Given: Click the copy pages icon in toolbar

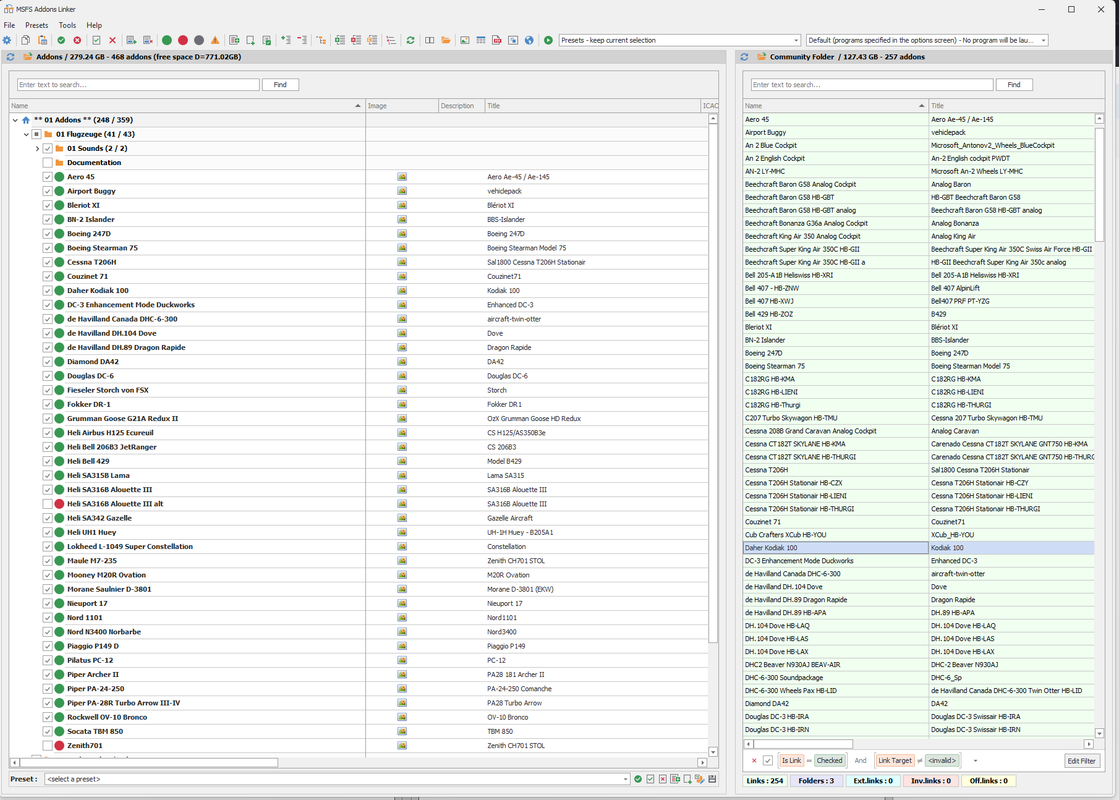Looking at the screenshot, I should pos(26,41).
